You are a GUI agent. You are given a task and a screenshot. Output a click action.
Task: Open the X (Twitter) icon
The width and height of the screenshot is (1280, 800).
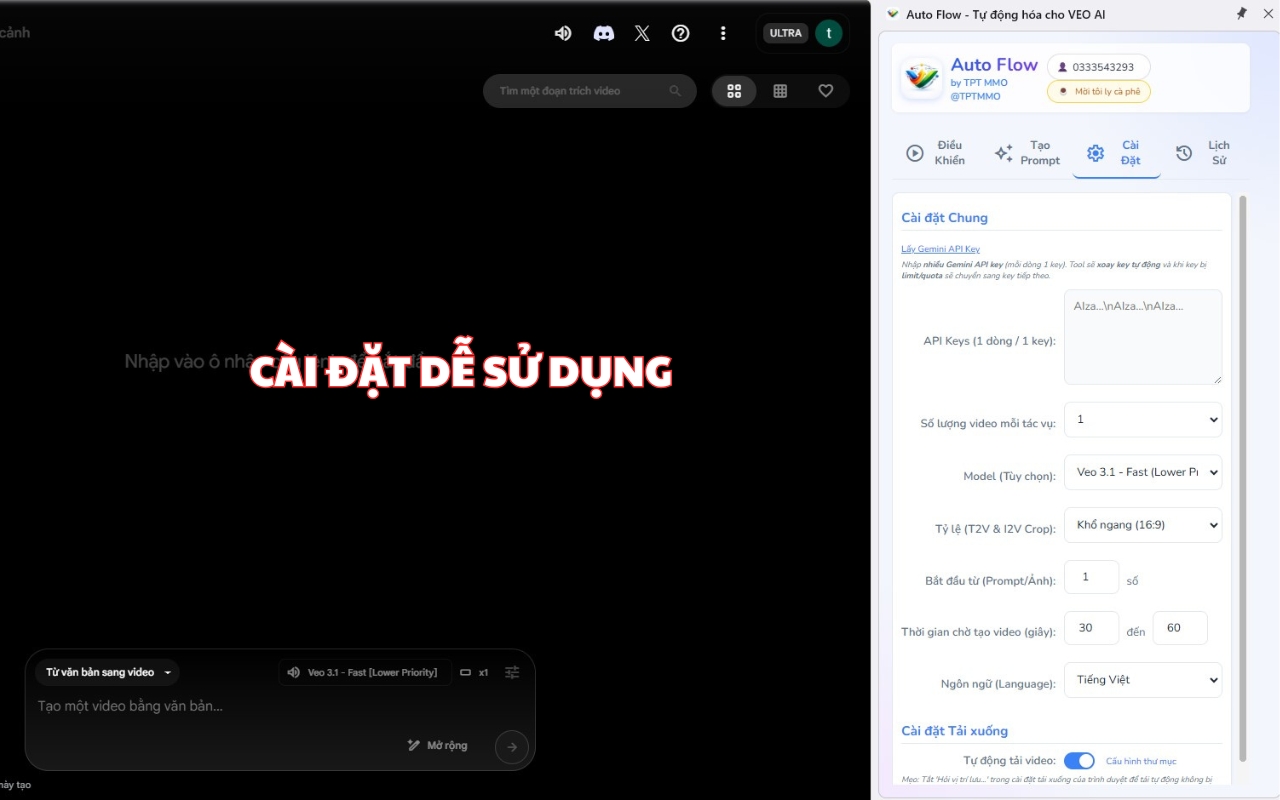tap(642, 33)
